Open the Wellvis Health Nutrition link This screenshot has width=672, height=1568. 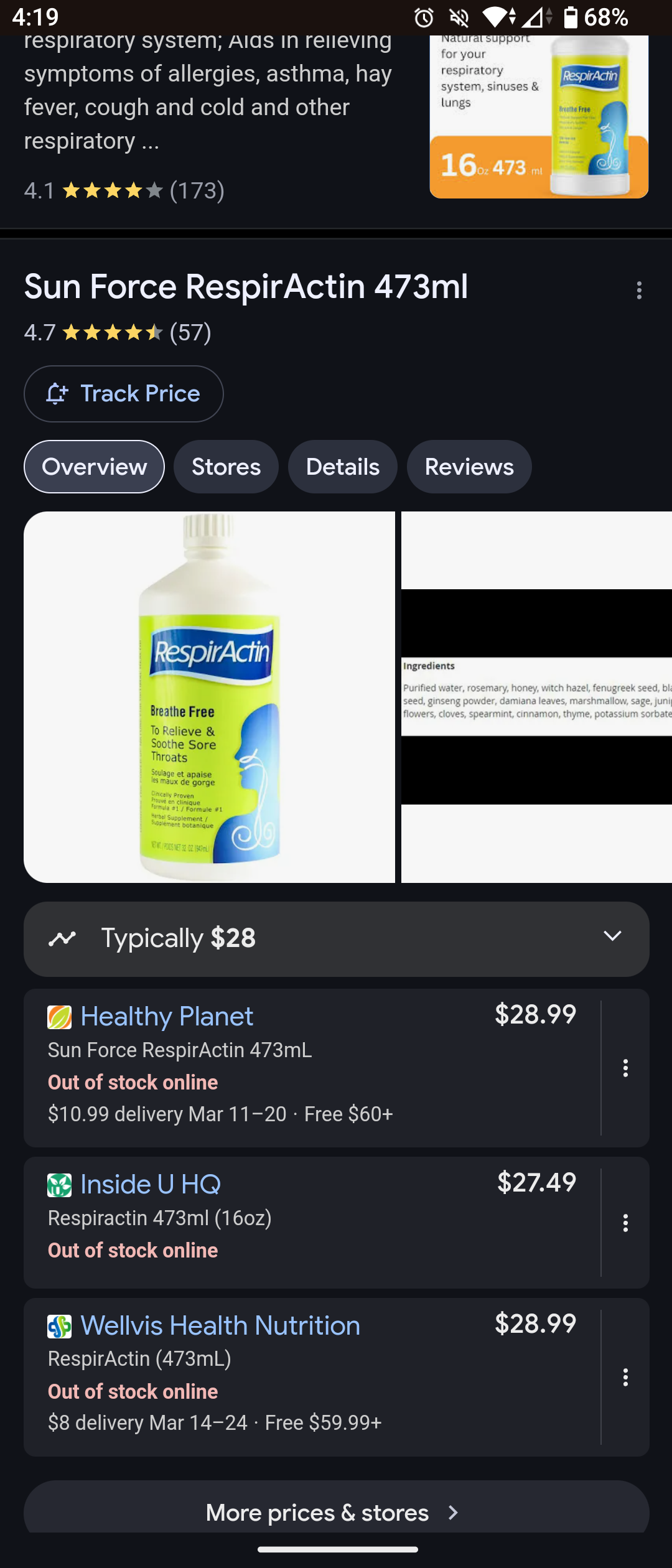pos(220,1326)
